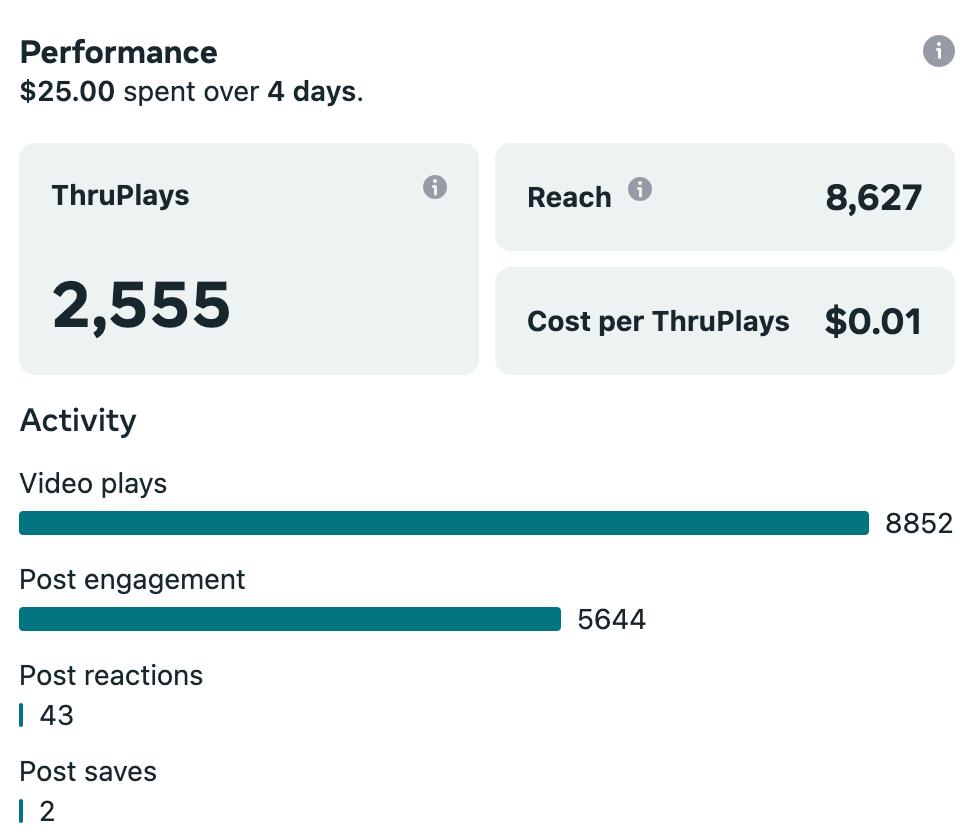The image size is (978, 840).
Task: Click the Video plays progress bar
Action: tap(443, 523)
